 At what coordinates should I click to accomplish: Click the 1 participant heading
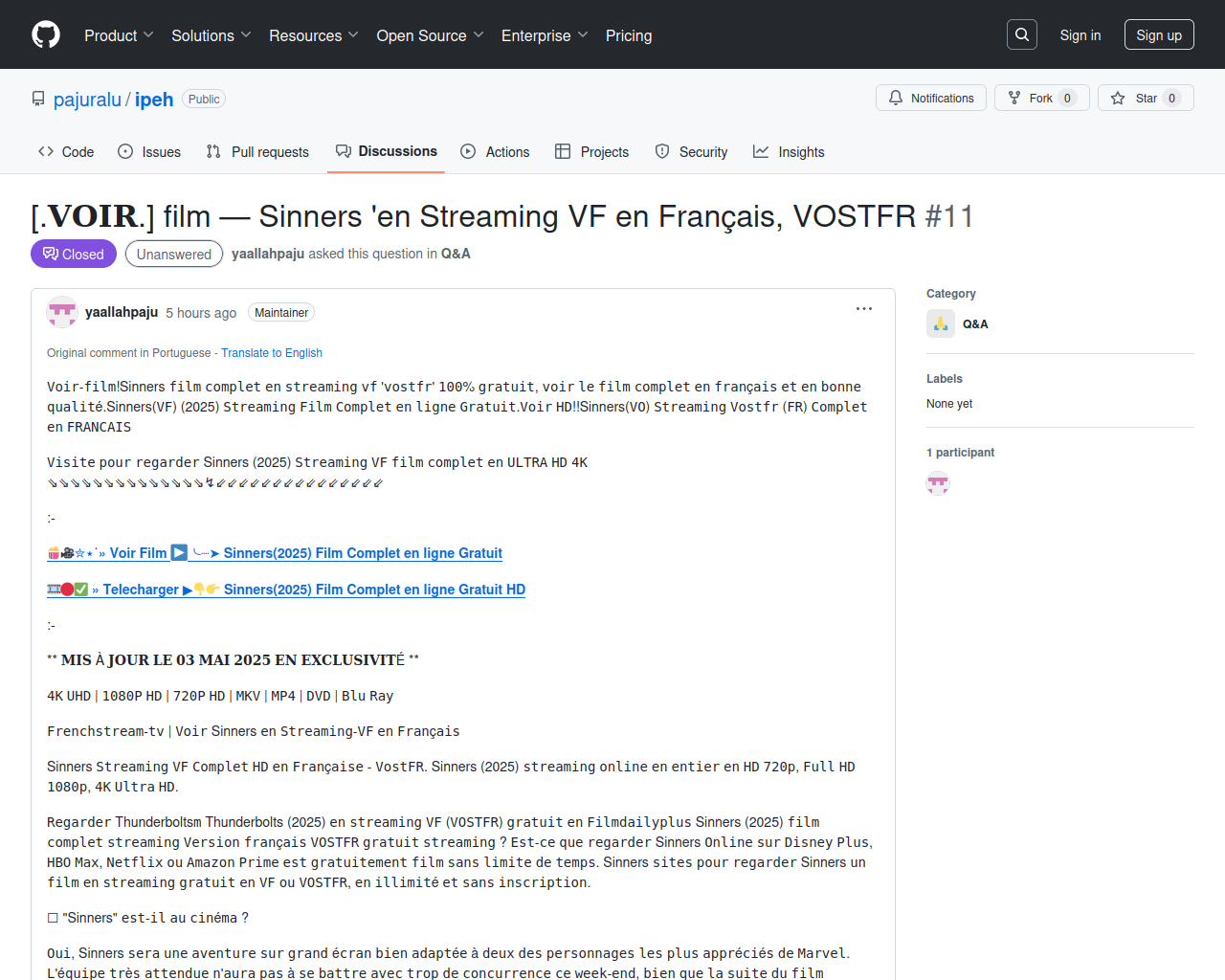tap(960, 453)
